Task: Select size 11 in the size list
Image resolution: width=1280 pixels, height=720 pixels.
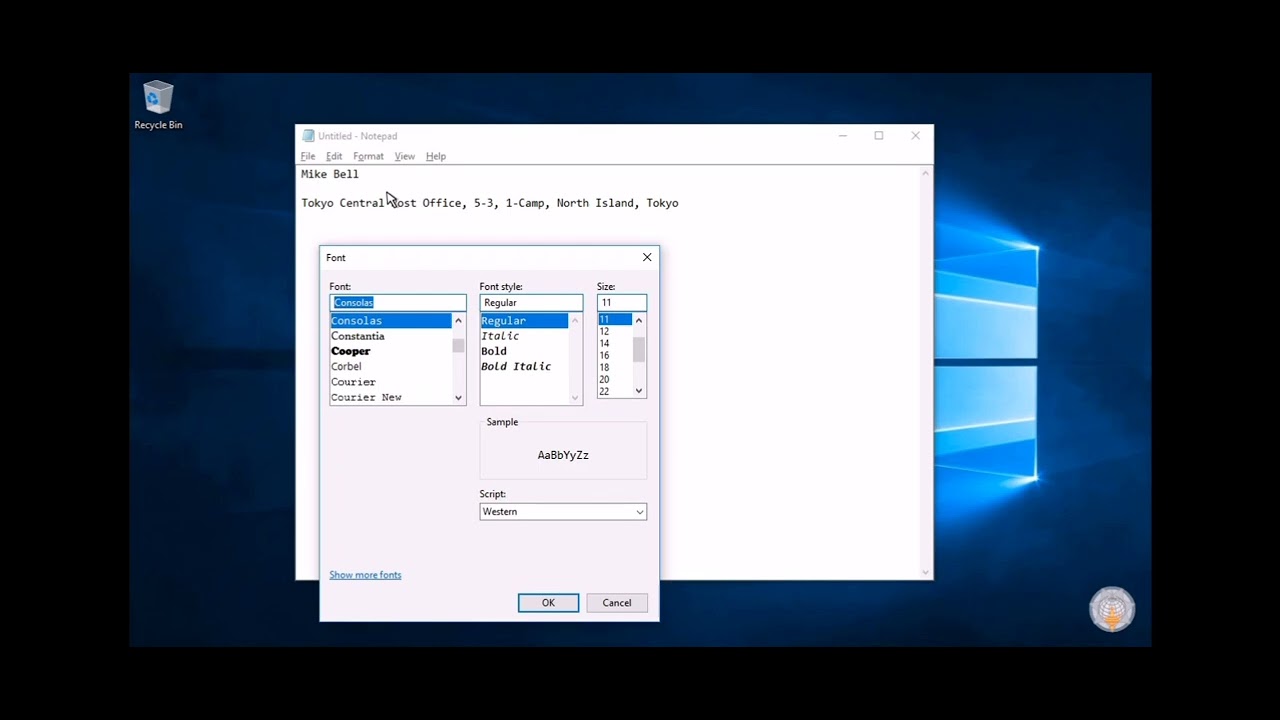Action: 615,319
